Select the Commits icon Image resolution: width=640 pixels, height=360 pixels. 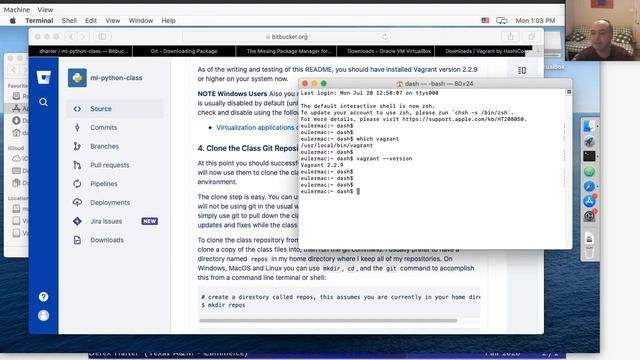[x=77, y=127]
